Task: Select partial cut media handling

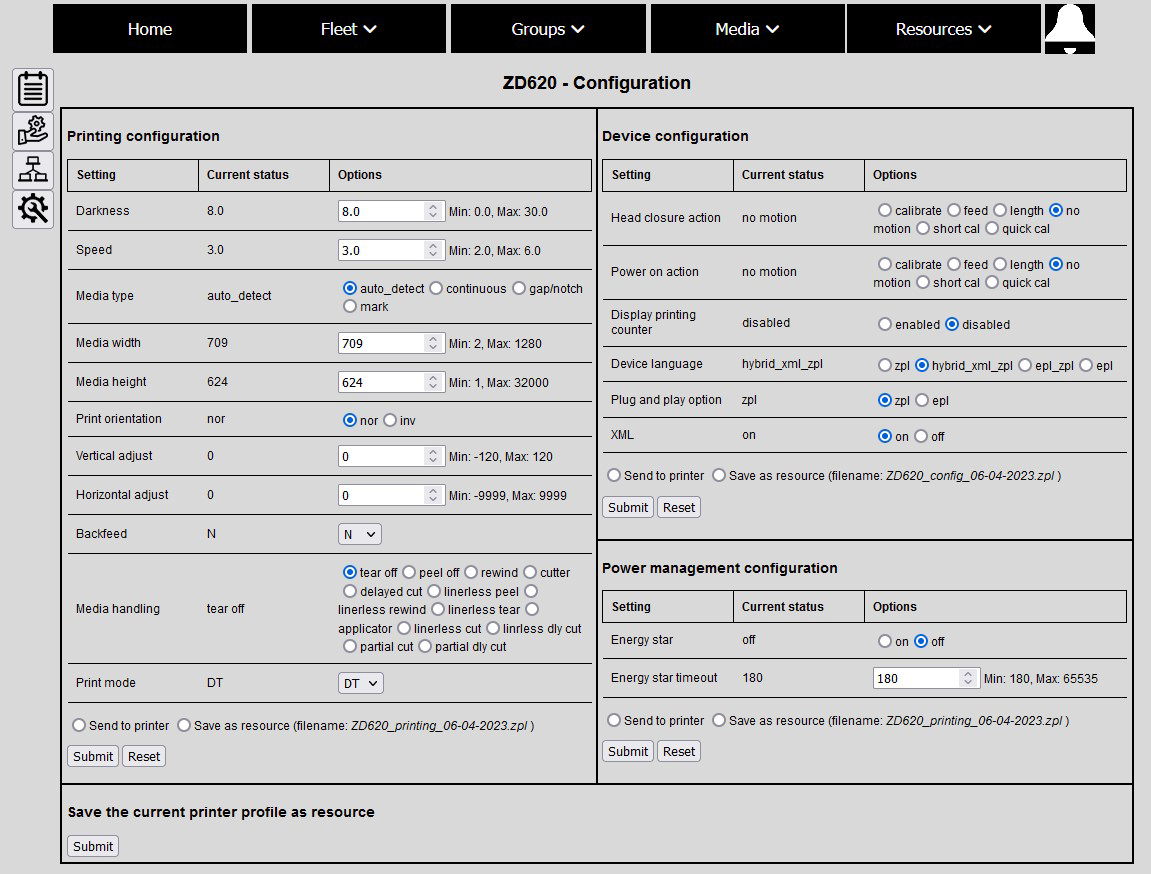Action: tap(350, 646)
